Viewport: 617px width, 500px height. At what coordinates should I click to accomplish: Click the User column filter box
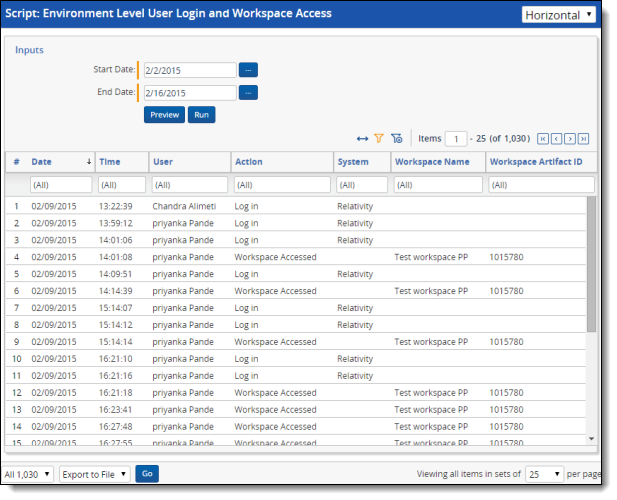coord(190,185)
